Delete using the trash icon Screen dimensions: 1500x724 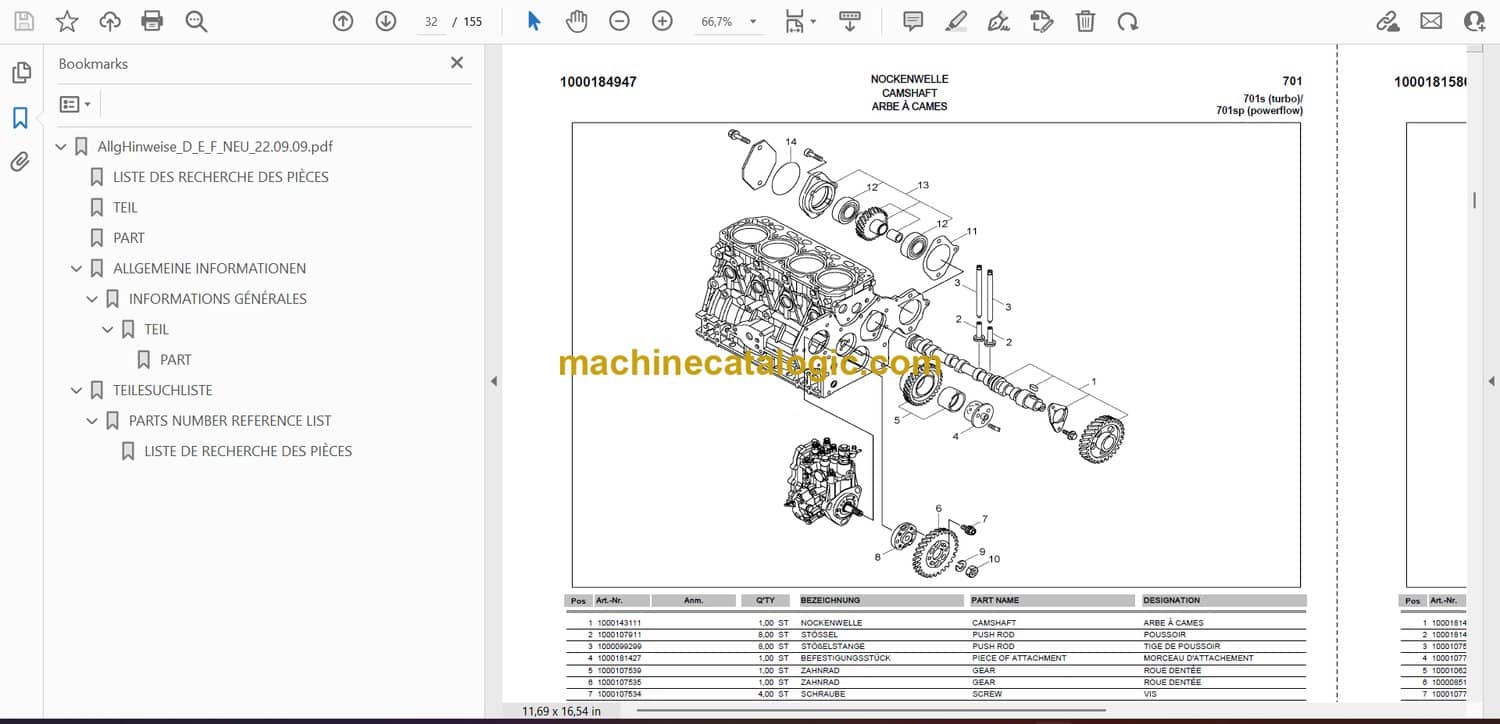tap(1085, 21)
